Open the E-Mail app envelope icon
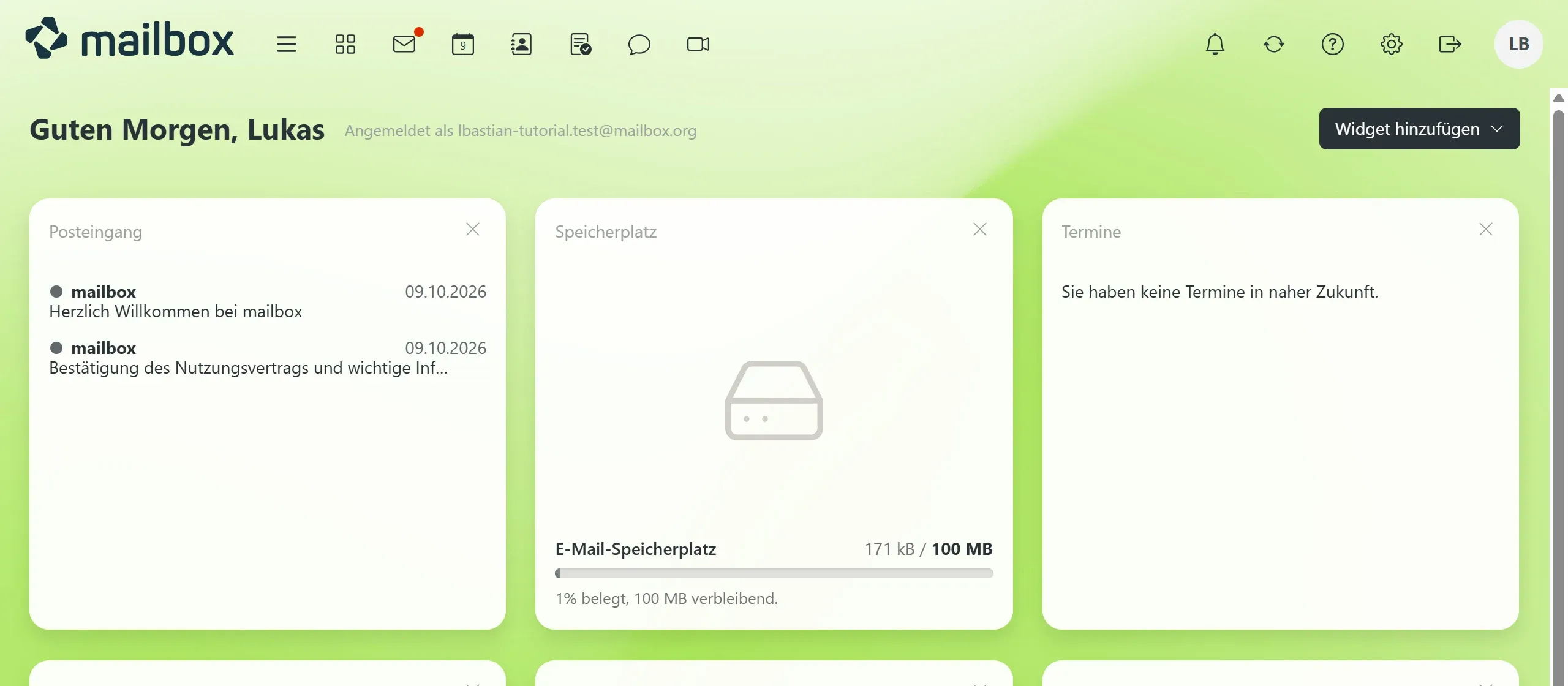The width and height of the screenshot is (1568, 686). (x=404, y=44)
